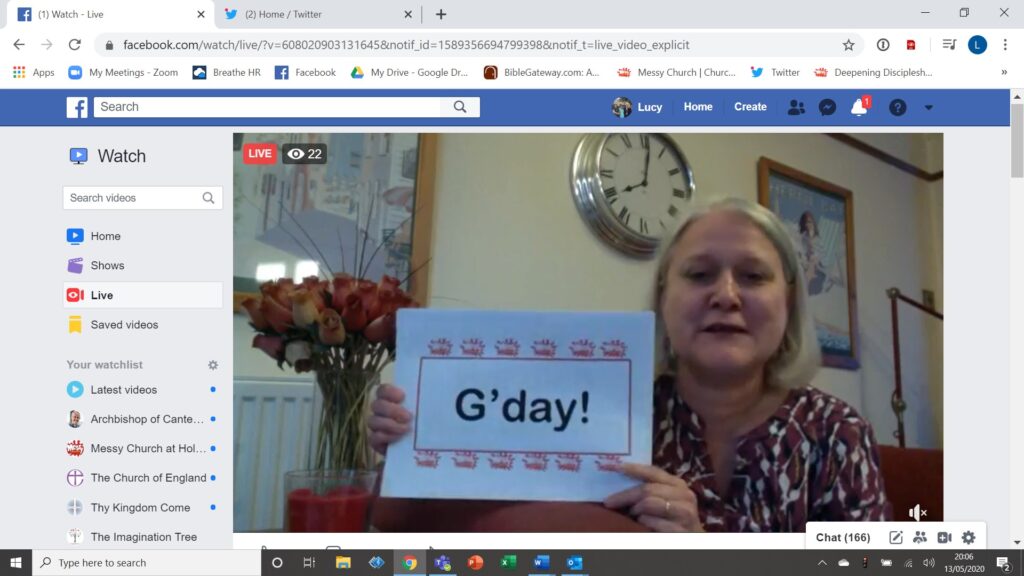Show hidden system tray icons
Image resolution: width=1024 pixels, height=576 pixels.
tap(822, 563)
